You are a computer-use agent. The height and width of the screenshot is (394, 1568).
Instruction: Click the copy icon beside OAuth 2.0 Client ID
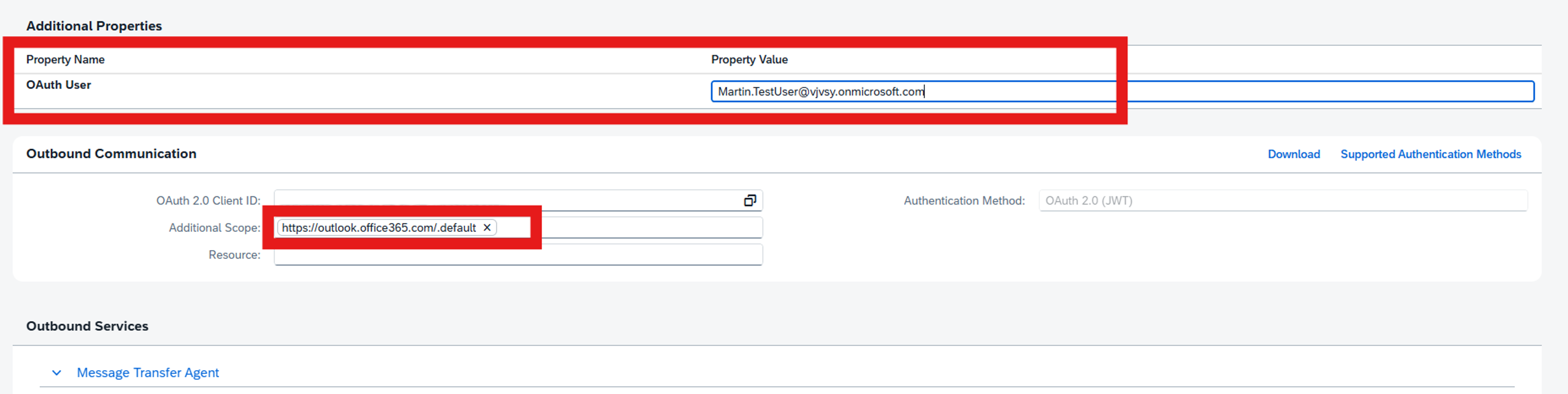[x=750, y=200]
